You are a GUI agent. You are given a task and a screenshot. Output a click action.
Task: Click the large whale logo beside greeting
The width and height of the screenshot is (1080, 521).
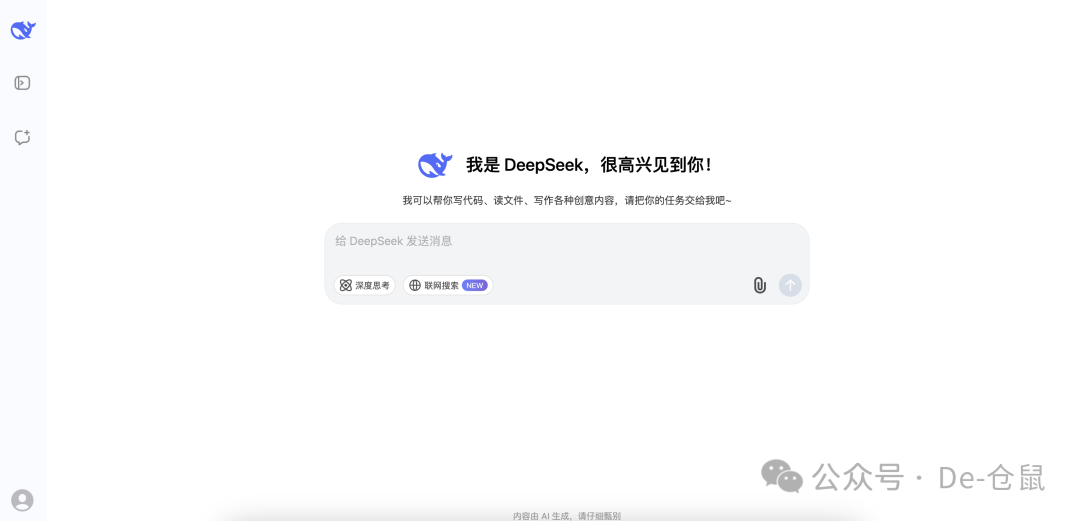click(435, 165)
